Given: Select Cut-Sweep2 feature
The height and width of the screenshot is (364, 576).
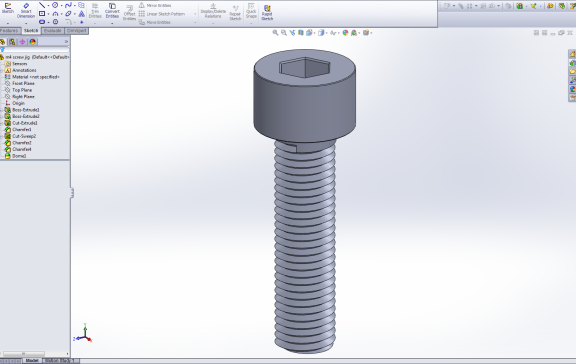Looking at the screenshot, I should (24, 136).
